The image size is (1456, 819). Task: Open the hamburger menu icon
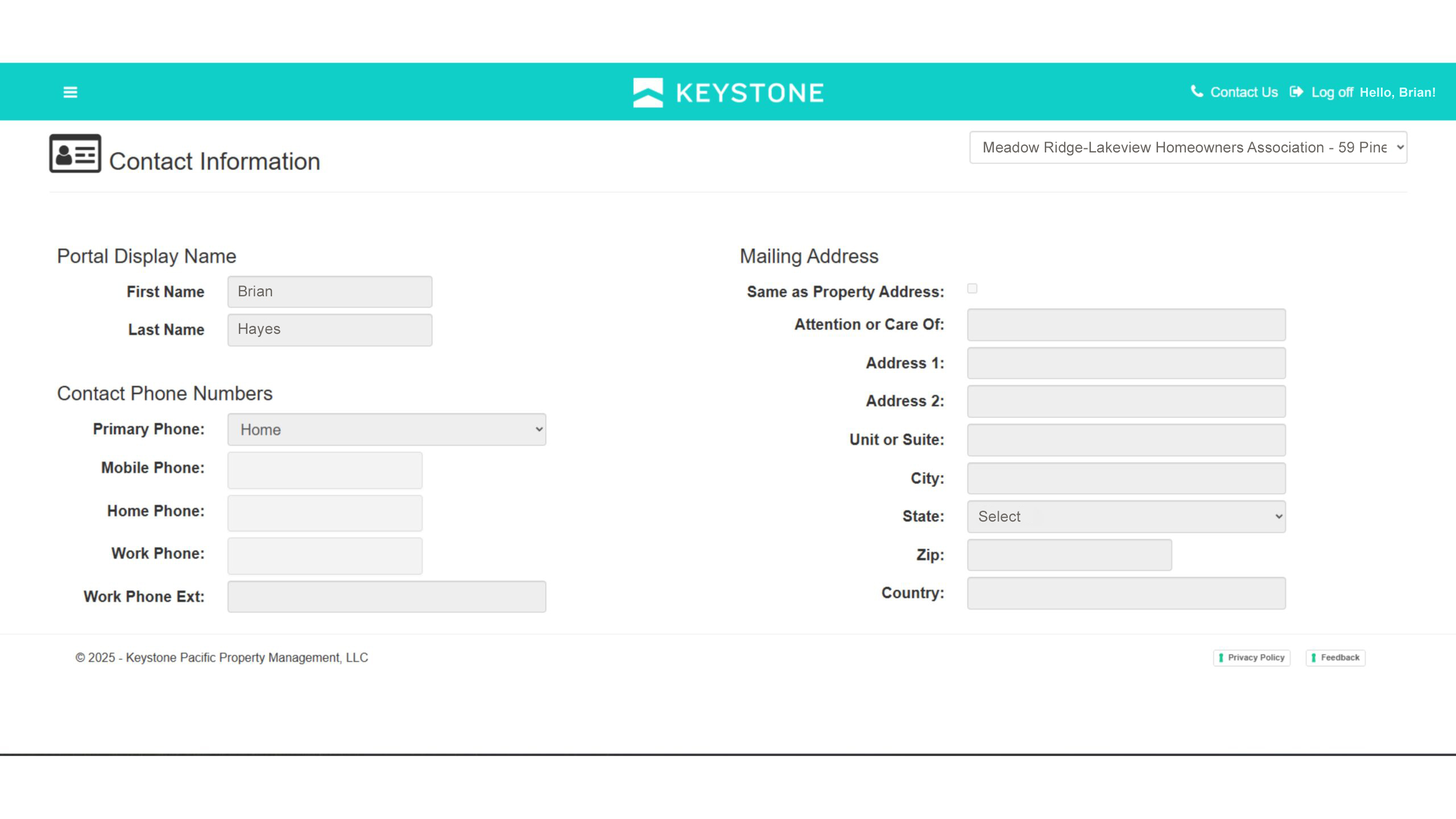tap(70, 92)
